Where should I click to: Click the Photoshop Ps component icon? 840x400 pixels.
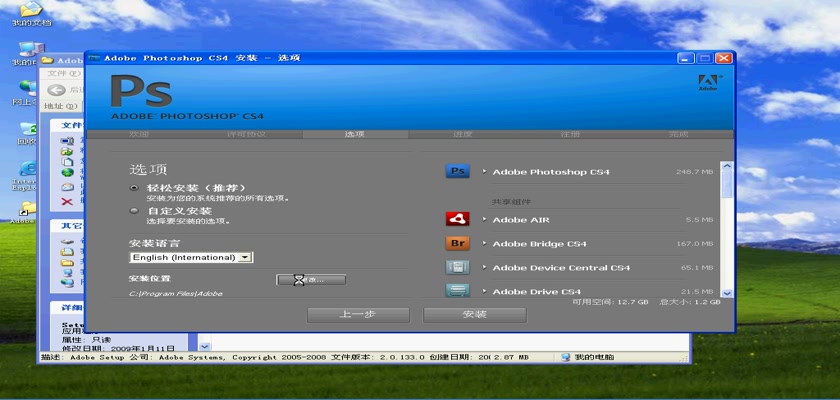(x=458, y=171)
